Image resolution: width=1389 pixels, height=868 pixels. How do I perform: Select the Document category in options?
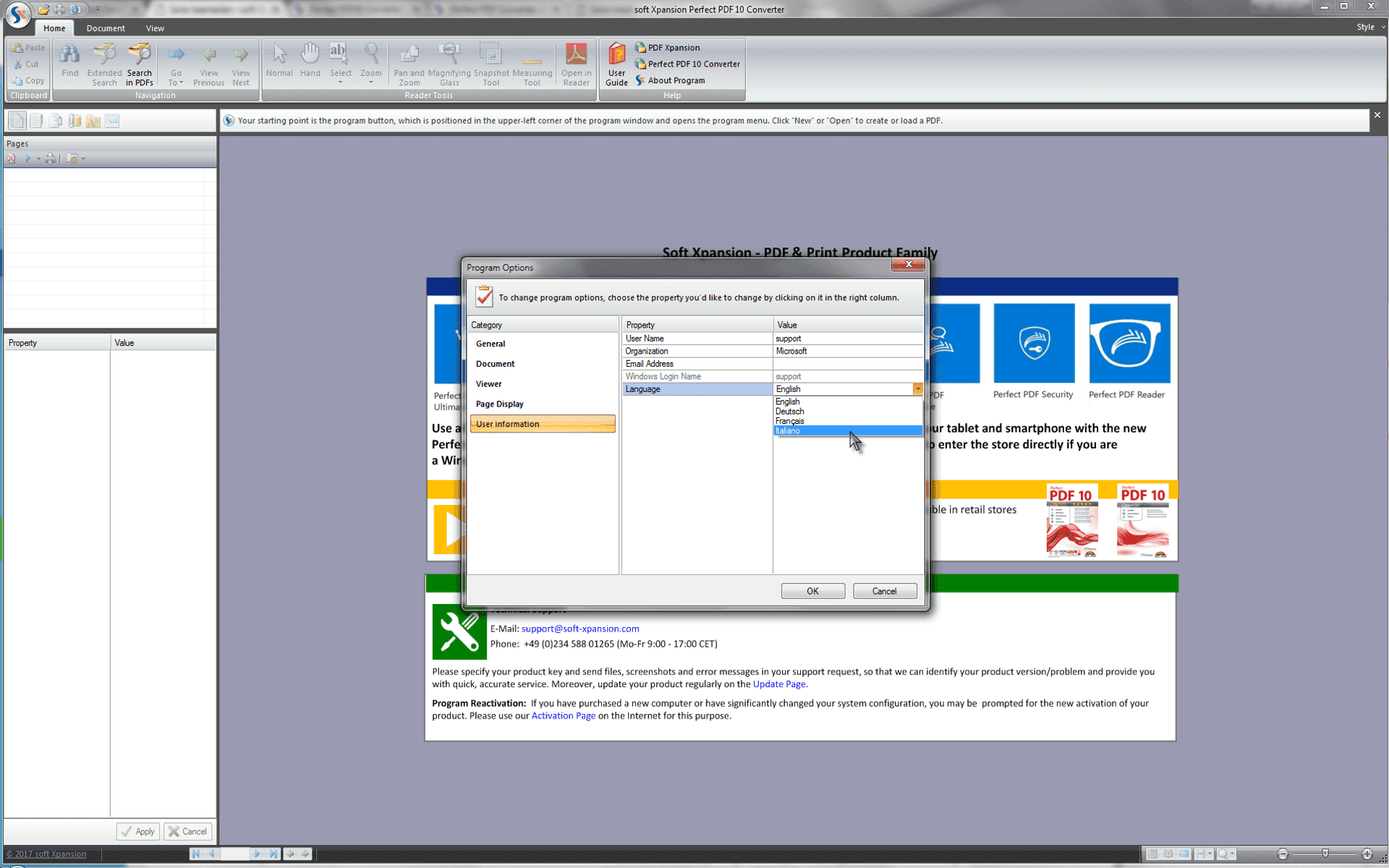coord(495,364)
